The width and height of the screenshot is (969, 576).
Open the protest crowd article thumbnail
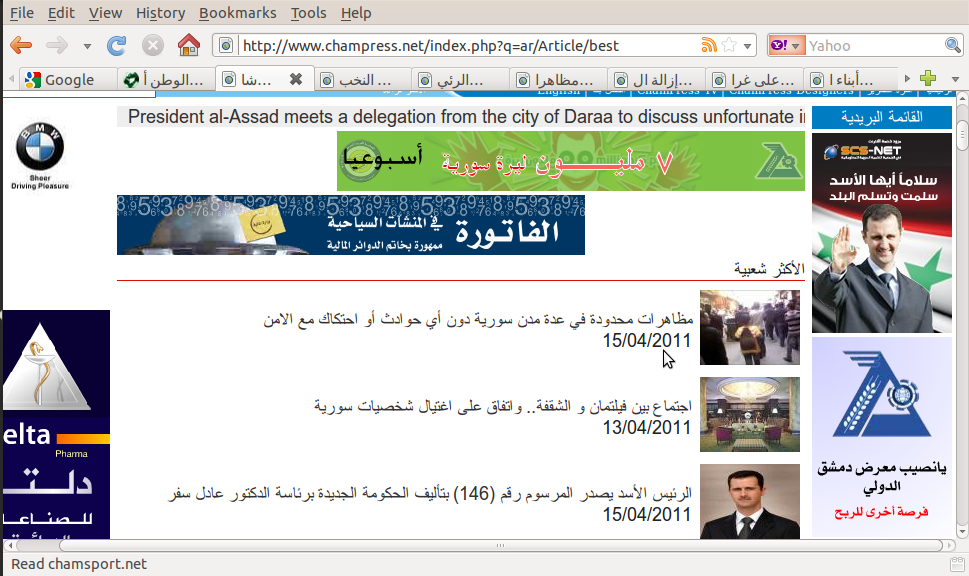750,328
